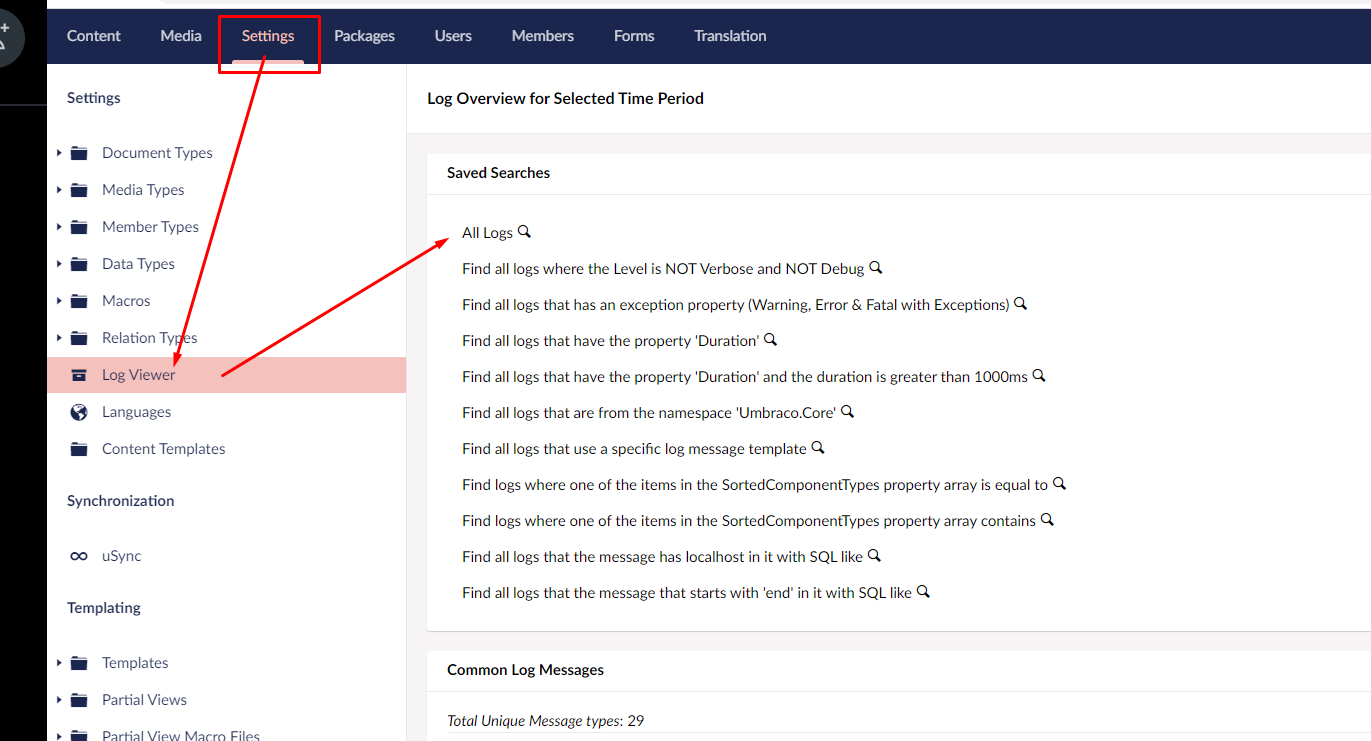Open Partial Views in the tree

pos(144,700)
